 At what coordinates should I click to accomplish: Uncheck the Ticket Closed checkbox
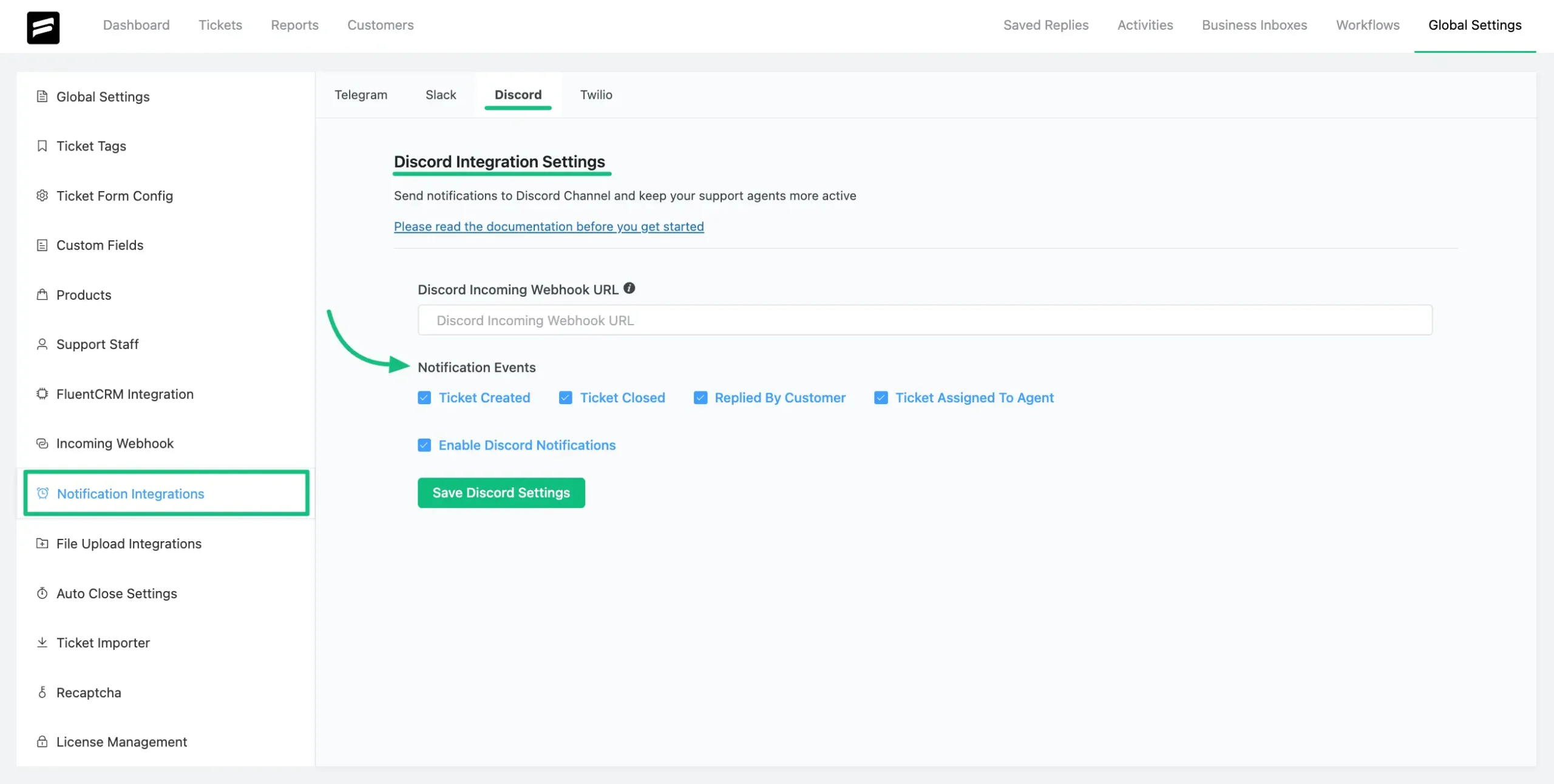[565, 397]
